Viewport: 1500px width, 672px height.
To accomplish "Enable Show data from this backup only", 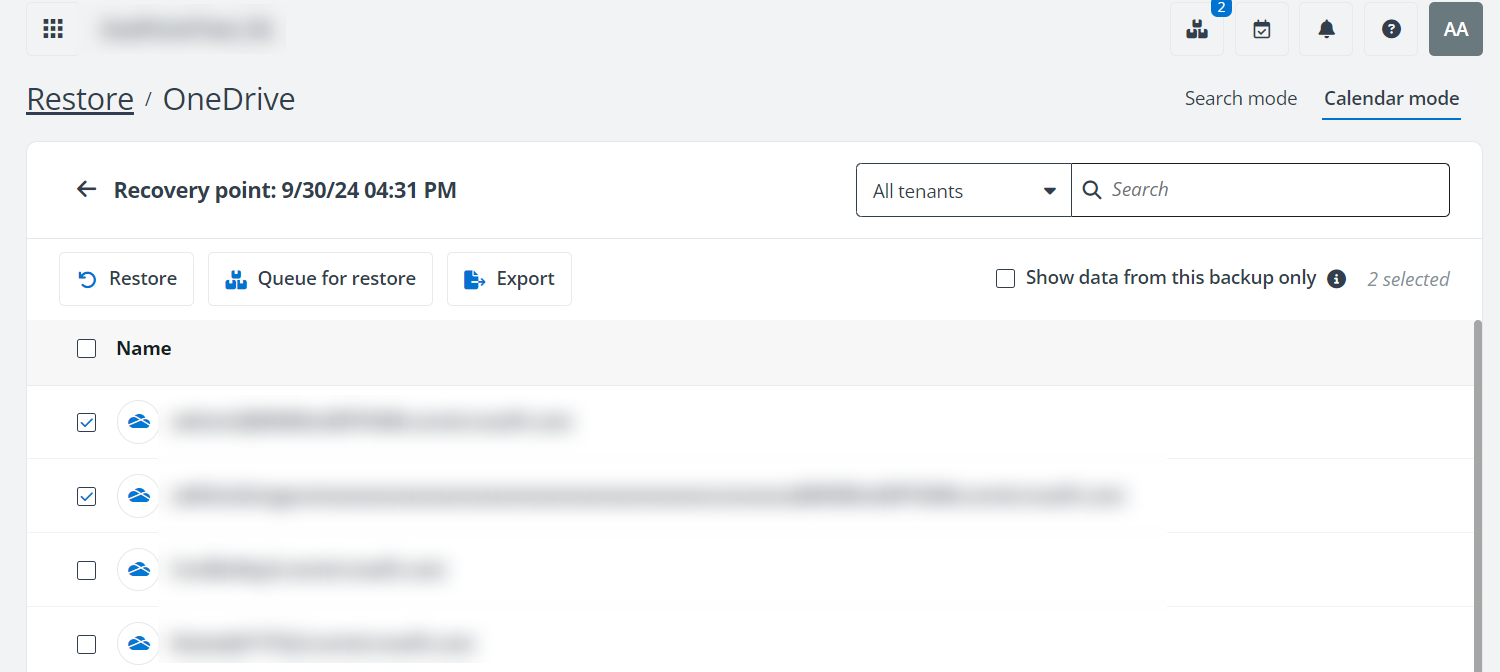I will click(x=1005, y=278).
